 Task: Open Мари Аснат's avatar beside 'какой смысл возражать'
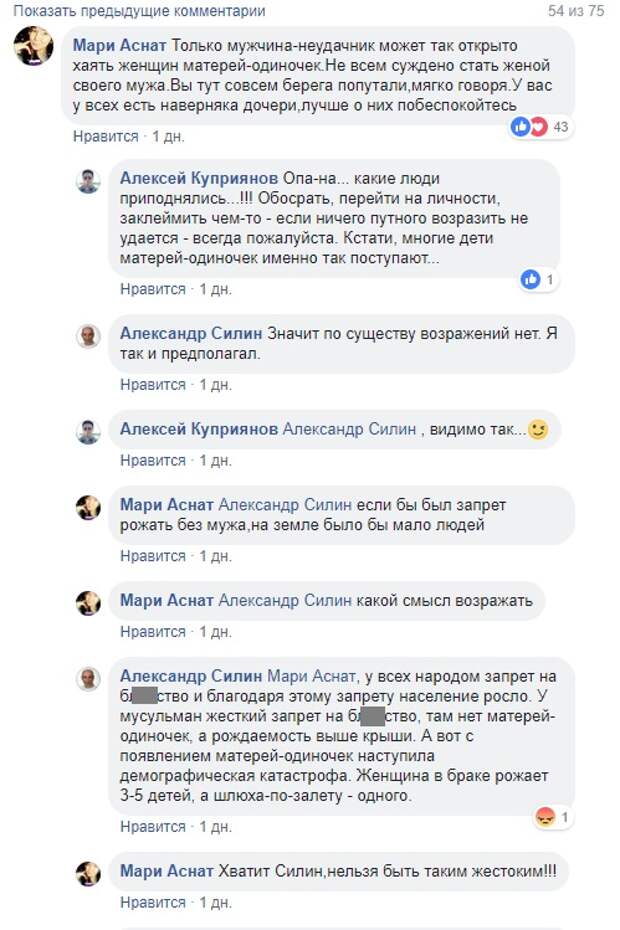88,603
